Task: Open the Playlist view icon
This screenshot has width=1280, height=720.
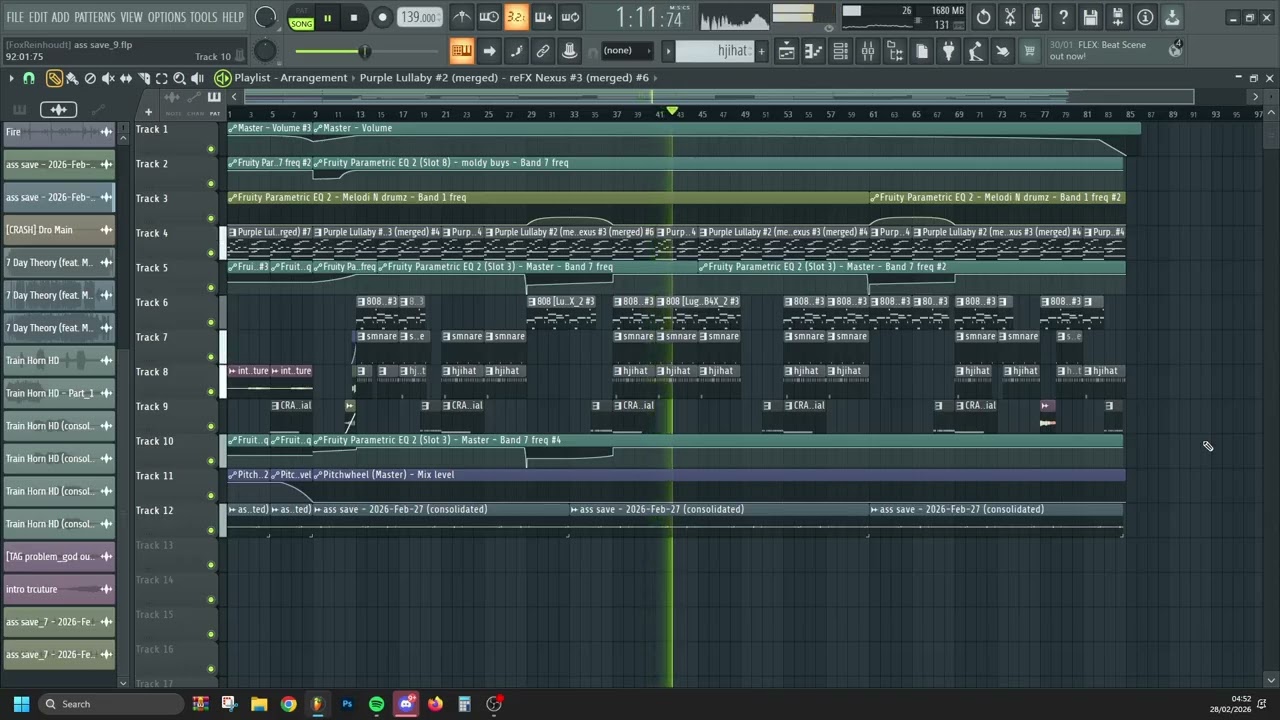Action: click(787, 51)
